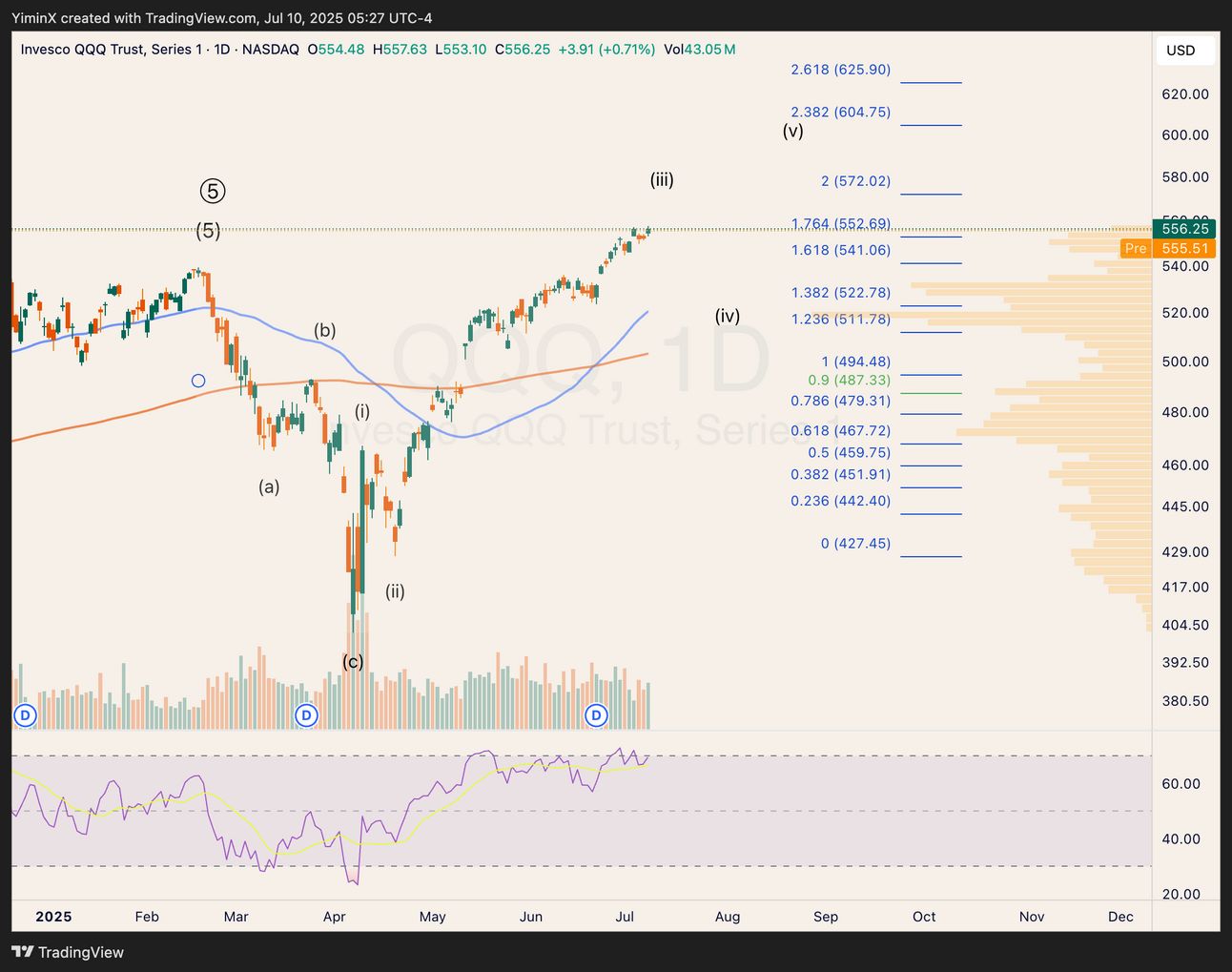Click the 500.00 price axis label
Screen dimensions: 1232x972
pos(1185,362)
